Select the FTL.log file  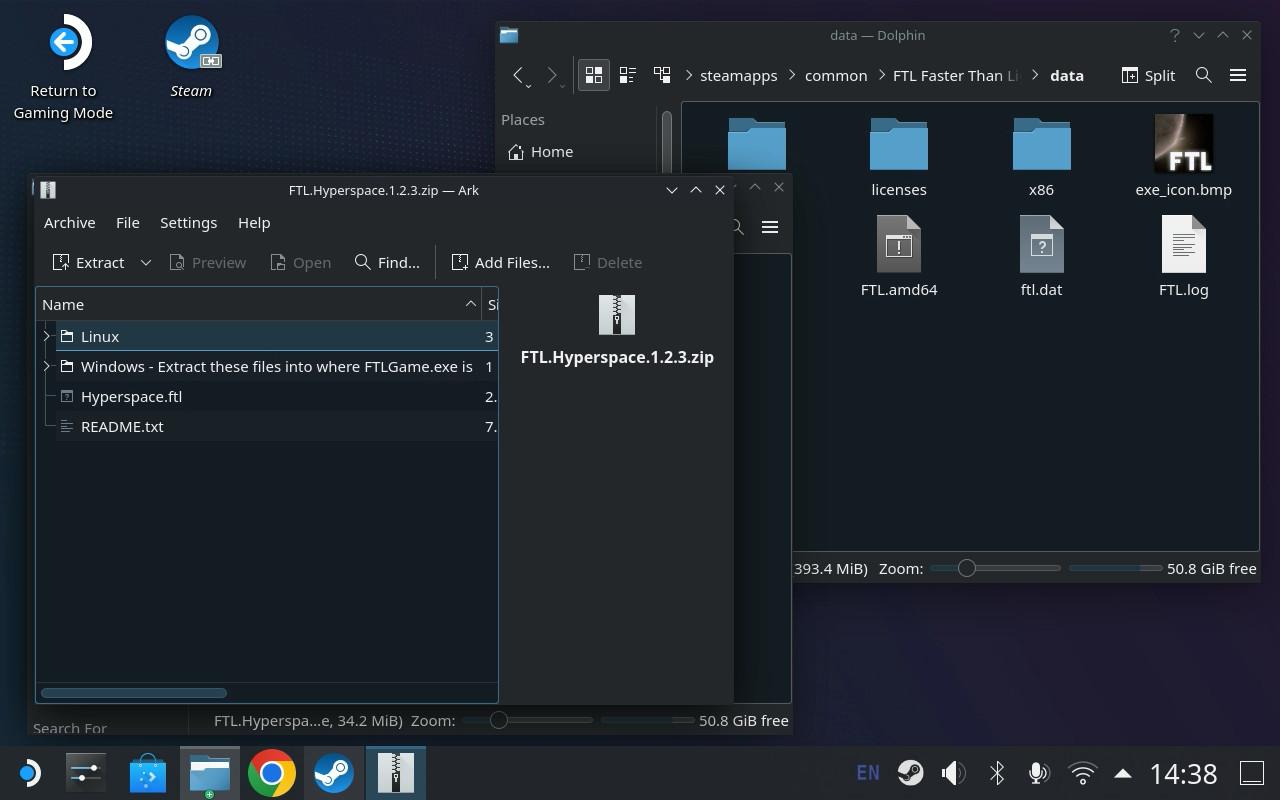[x=1184, y=257]
